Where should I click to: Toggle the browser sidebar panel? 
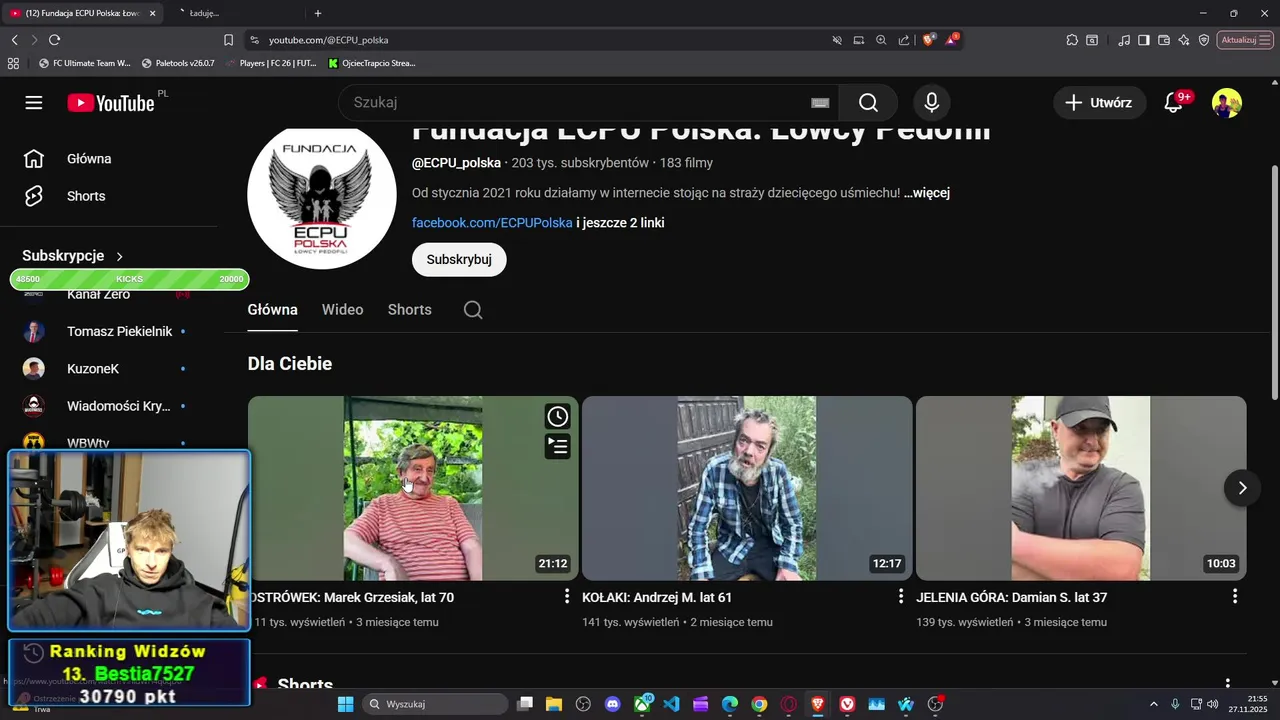[x=1144, y=40]
